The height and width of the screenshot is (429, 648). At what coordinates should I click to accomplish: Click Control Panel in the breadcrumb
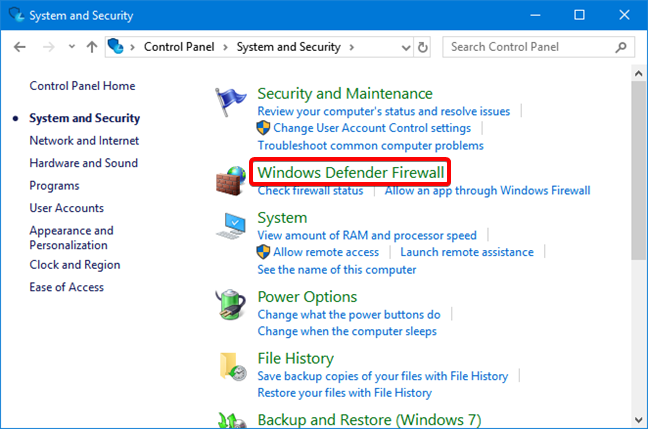click(179, 47)
